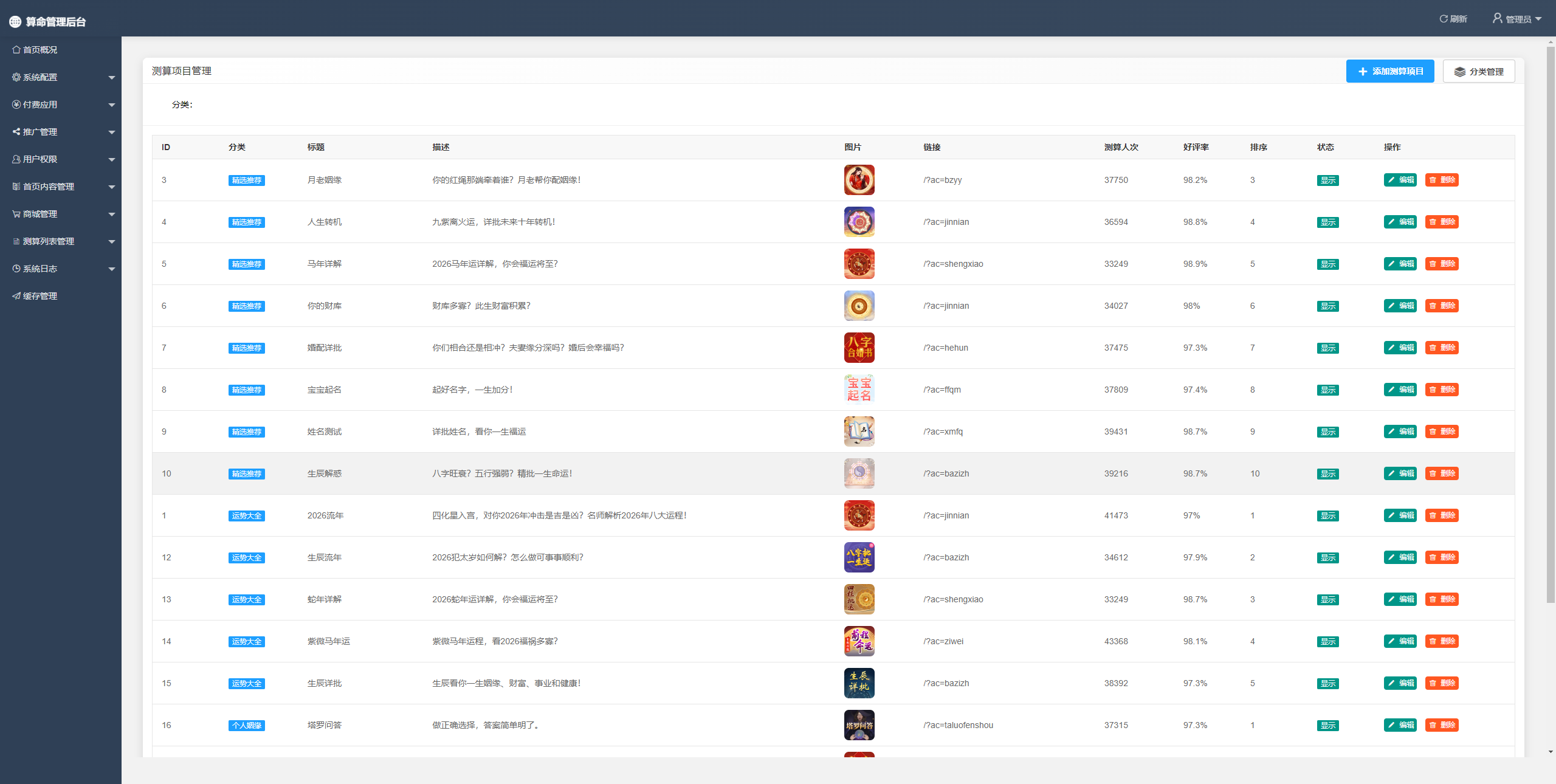
Task: Click the 算命管理后台 globe logo icon
Action: [x=15, y=22]
